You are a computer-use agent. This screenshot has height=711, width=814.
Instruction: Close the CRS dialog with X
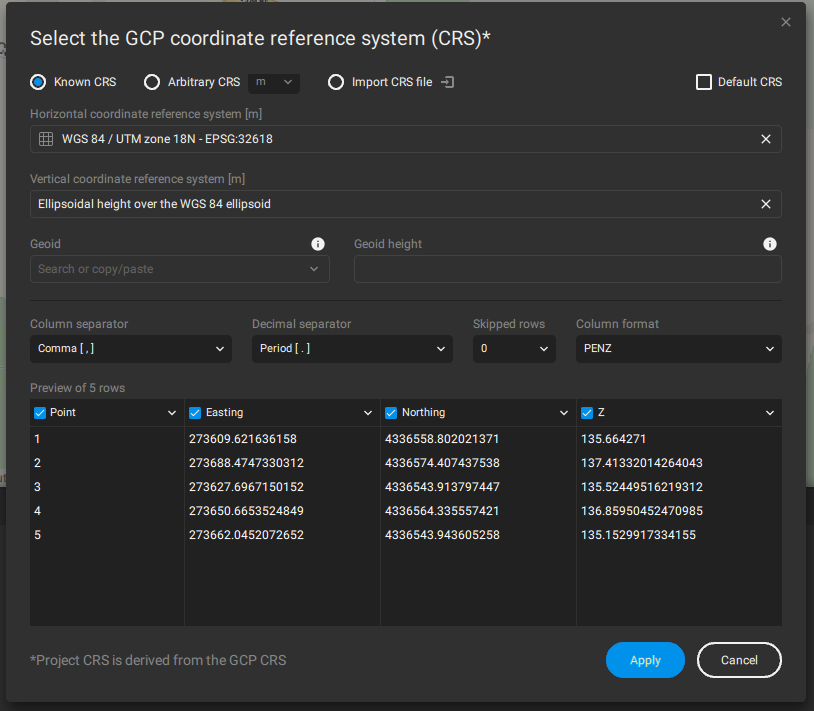tap(786, 22)
